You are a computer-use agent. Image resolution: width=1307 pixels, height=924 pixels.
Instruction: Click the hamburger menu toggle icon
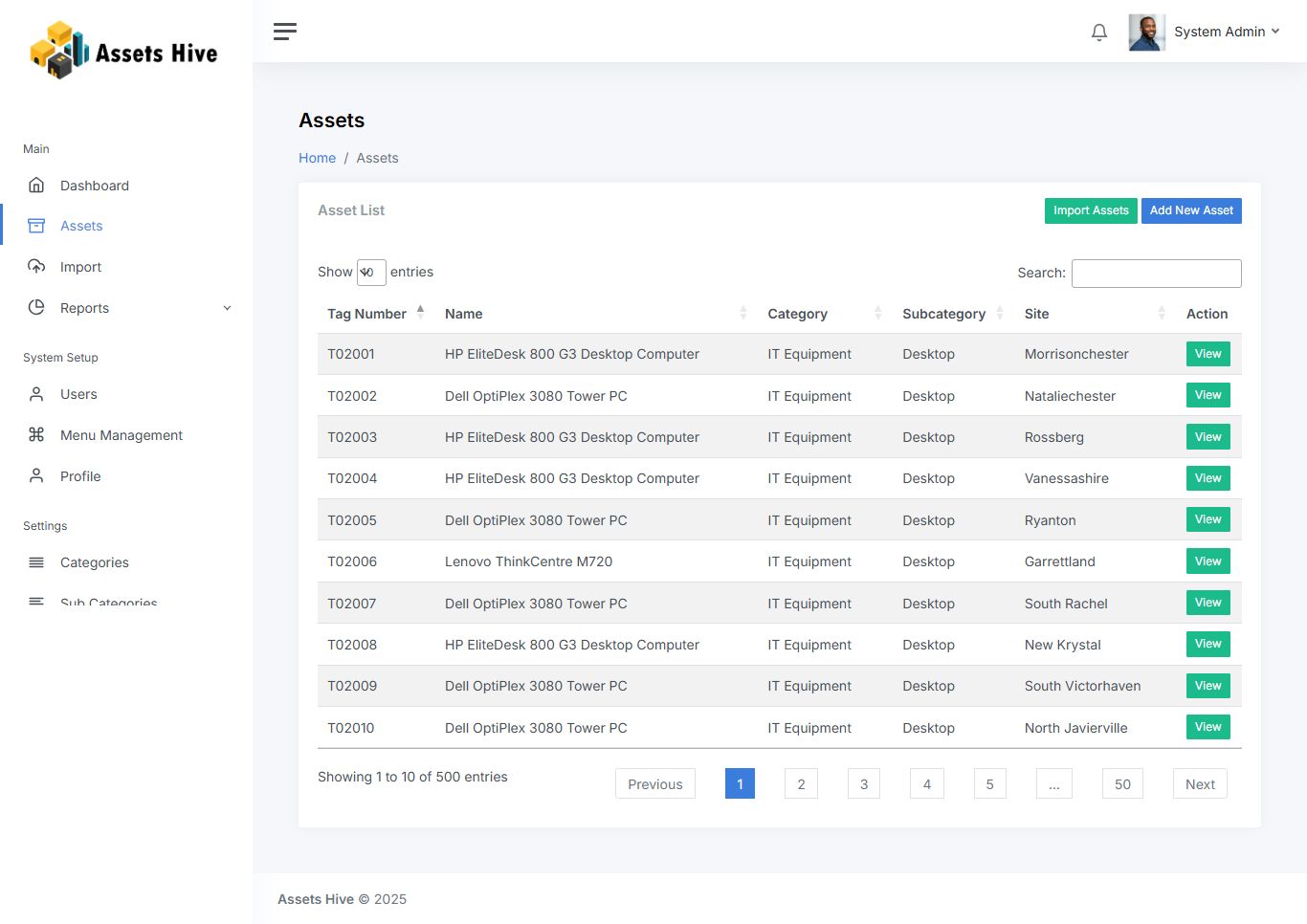click(x=284, y=32)
